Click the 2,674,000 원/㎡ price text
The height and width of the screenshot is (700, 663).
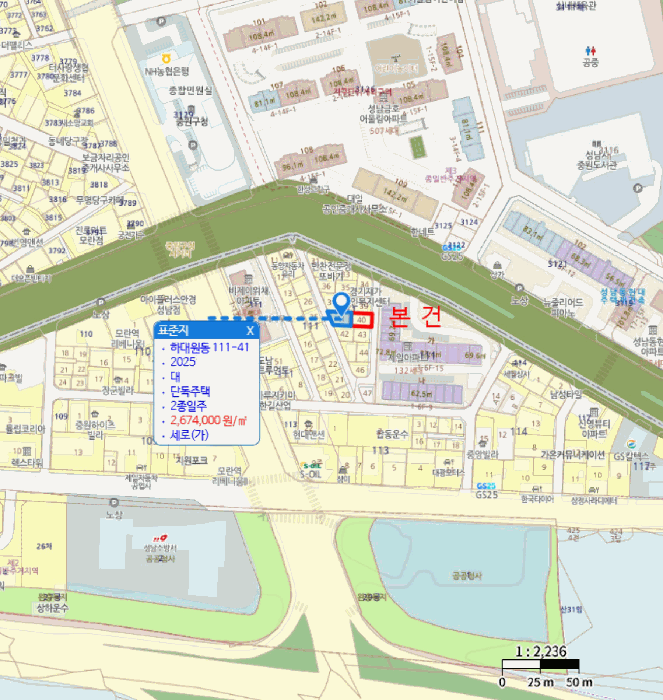[208, 421]
